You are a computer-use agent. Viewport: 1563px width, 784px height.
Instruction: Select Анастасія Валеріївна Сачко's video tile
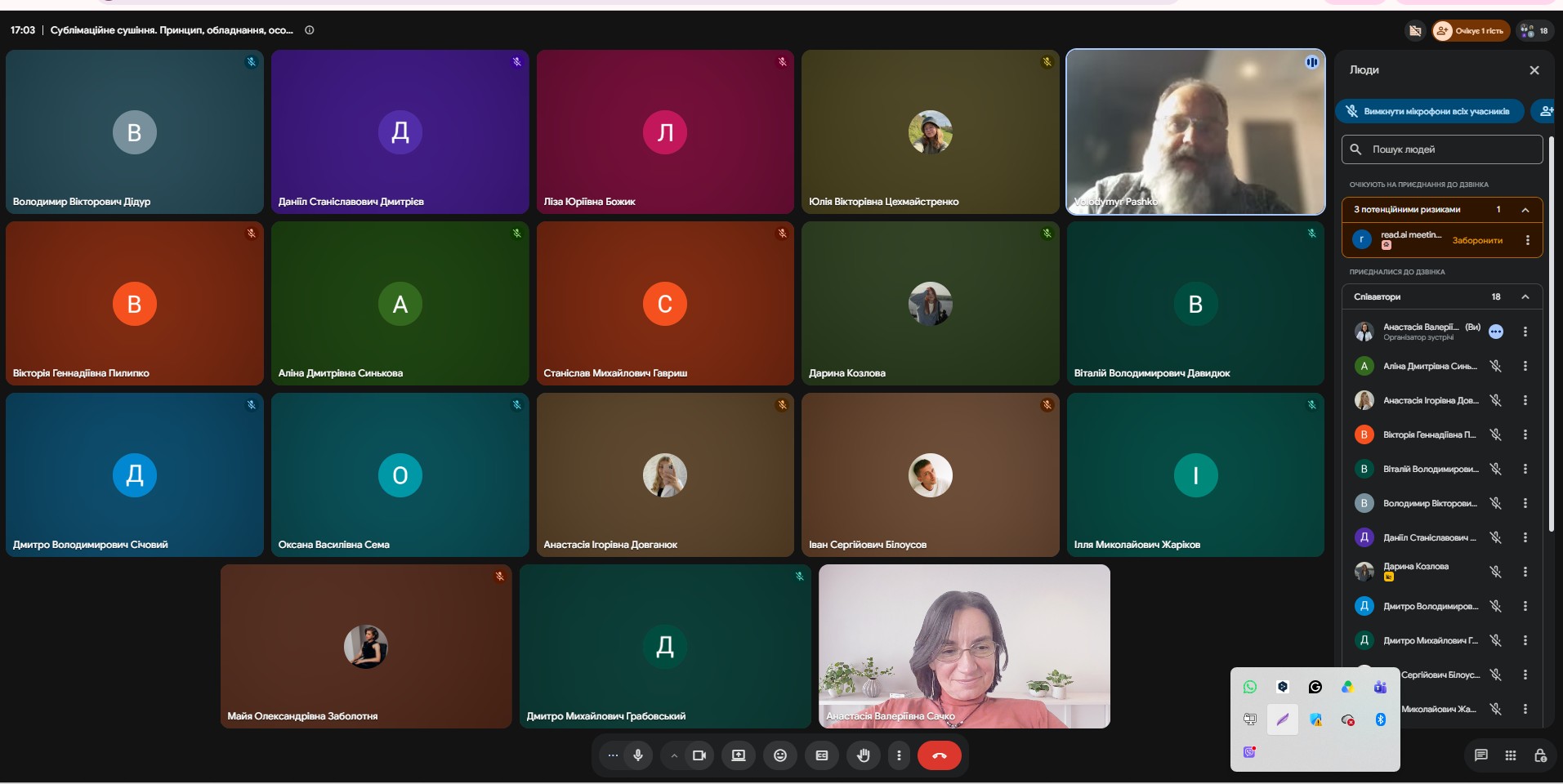[x=964, y=646]
